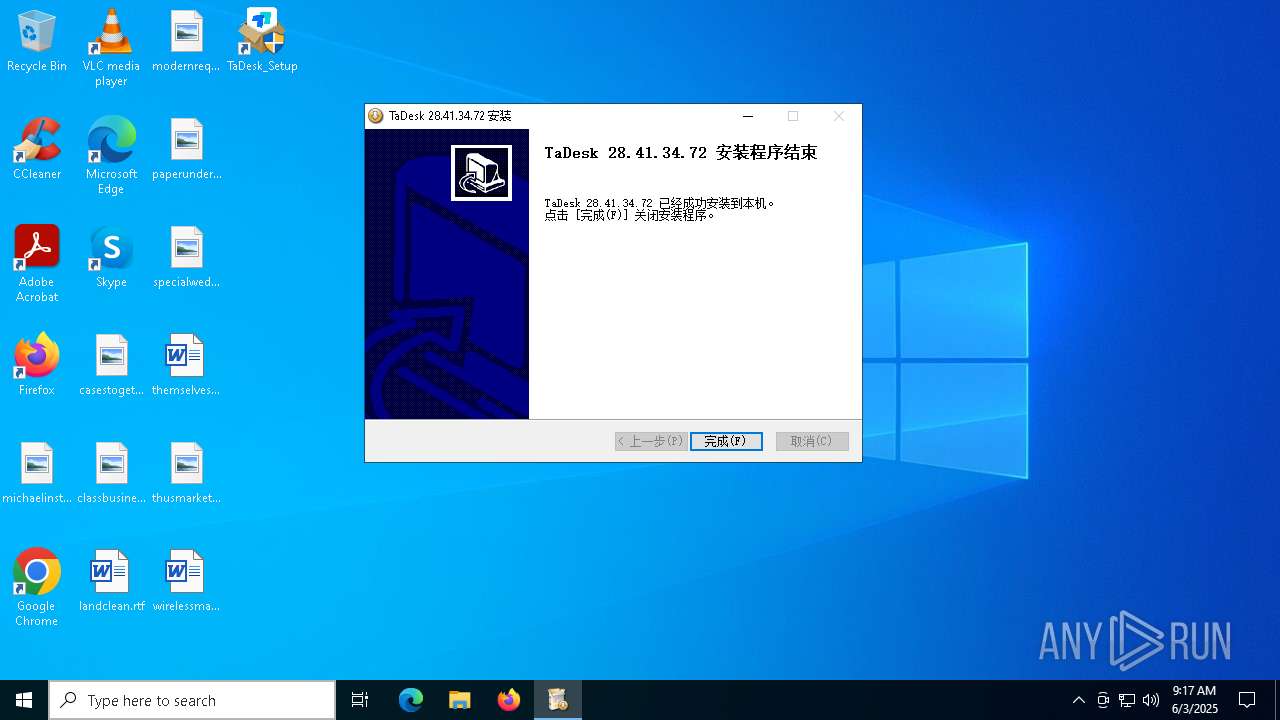Click the Meet Now tray icon
The height and width of the screenshot is (720, 1280).
click(1103, 700)
